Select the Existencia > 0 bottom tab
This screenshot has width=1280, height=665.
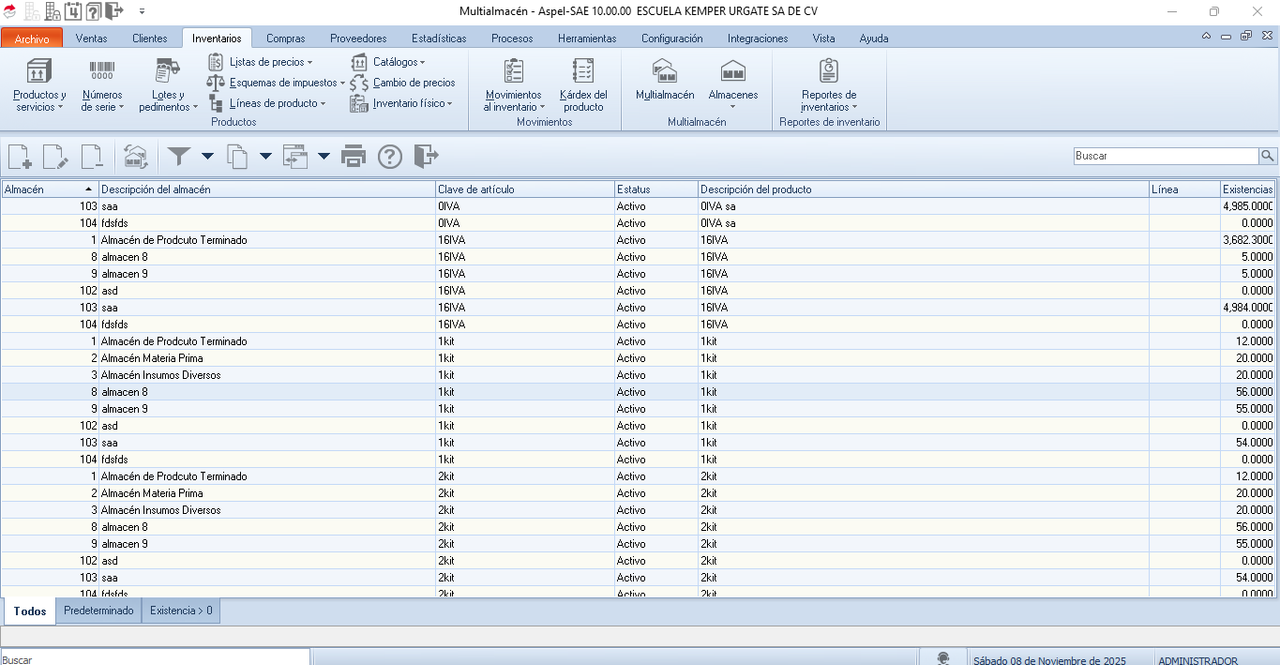181,611
